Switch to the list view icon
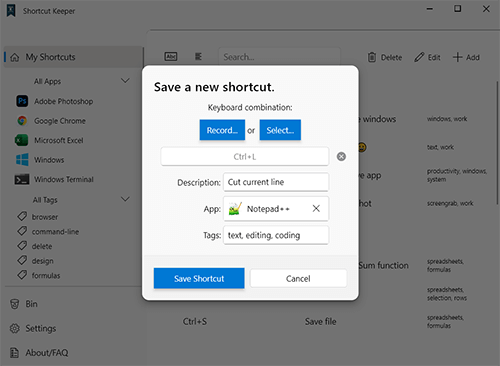Screen dimensions: 500x366 pos(198,57)
